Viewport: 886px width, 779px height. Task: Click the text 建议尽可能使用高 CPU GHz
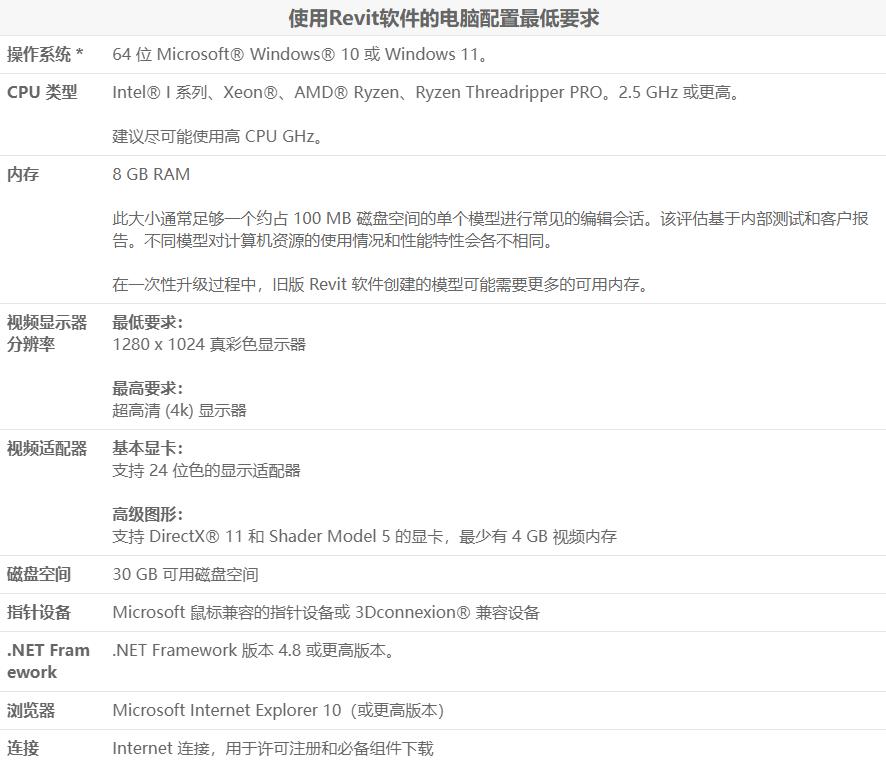click(x=218, y=136)
